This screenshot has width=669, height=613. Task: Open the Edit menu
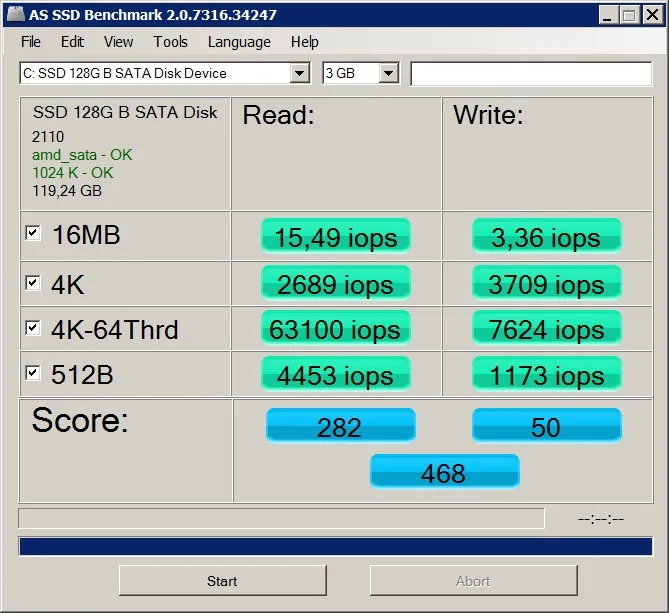(72, 42)
